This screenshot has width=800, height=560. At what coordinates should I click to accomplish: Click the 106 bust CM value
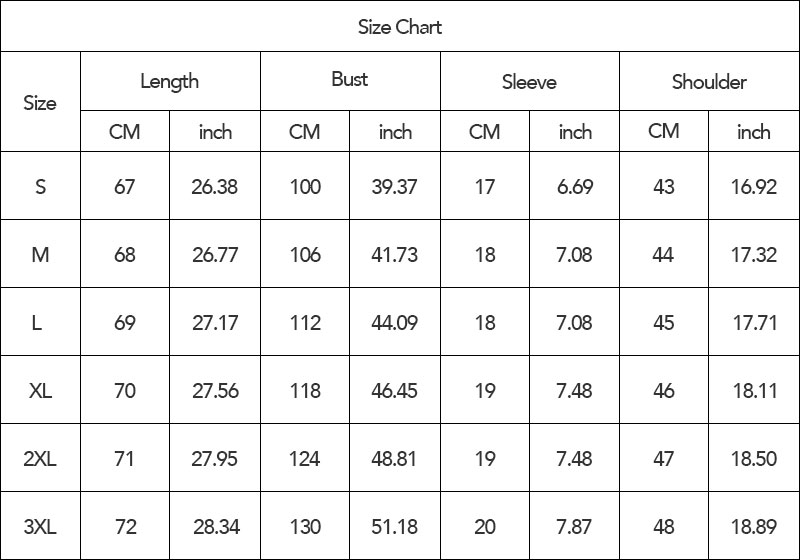[305, 254]
